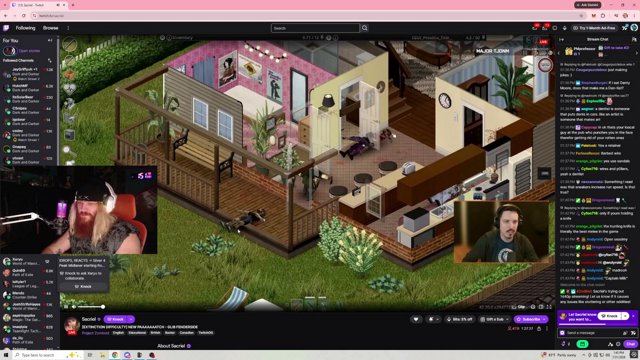The height and width of the screenshot is (360, 640).
Task: Click the English stream tag
Action: (x=118, y=333)
